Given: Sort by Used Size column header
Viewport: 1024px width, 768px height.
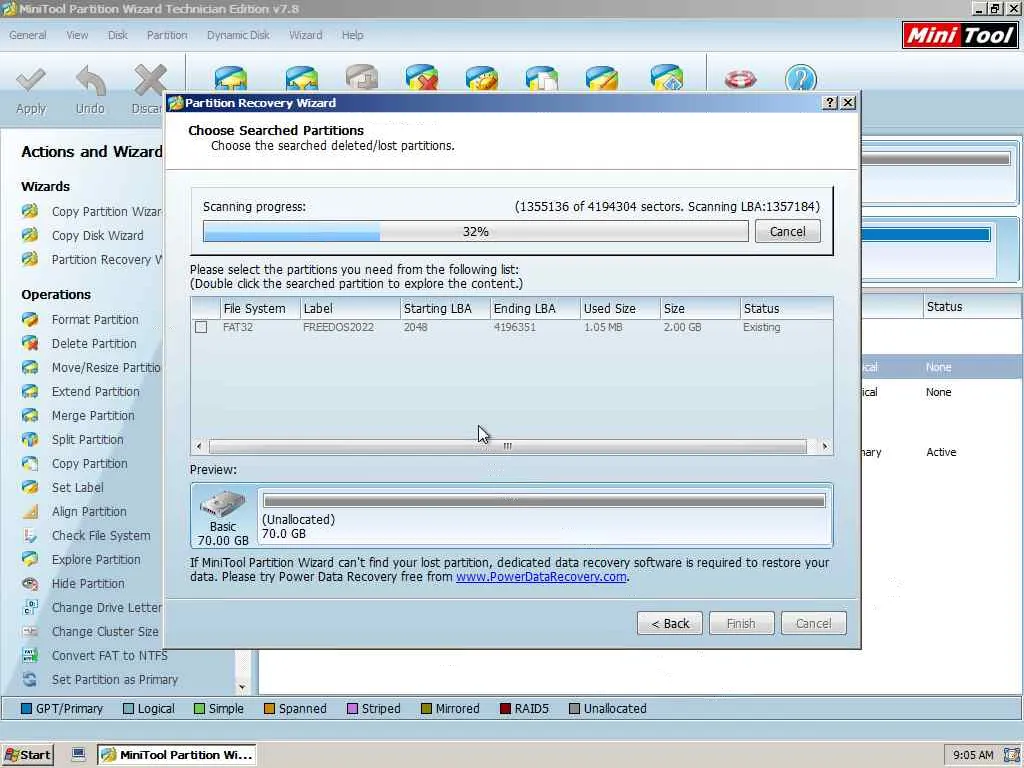Looking at the screenshot, I should (620, 308).
